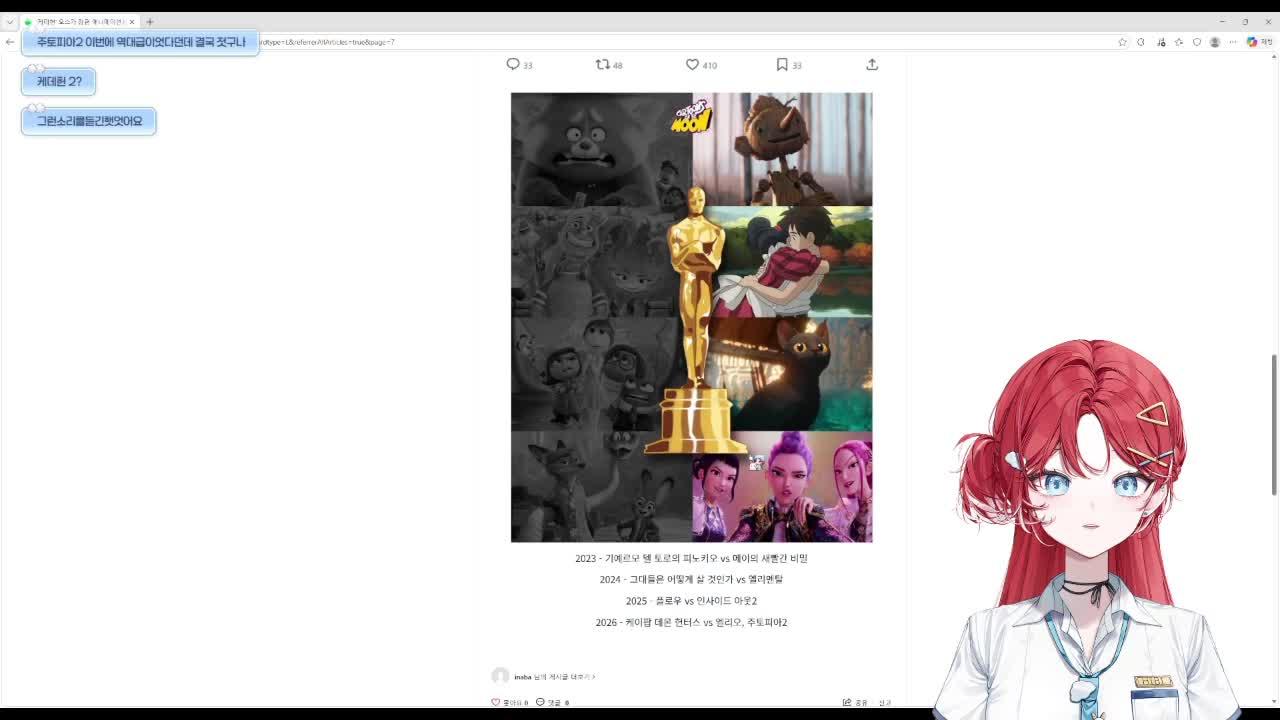The width and height of the screenshot is (1280, 720).
Task: Toggle like on the post with 410 likes
Action: coord(691,64)
